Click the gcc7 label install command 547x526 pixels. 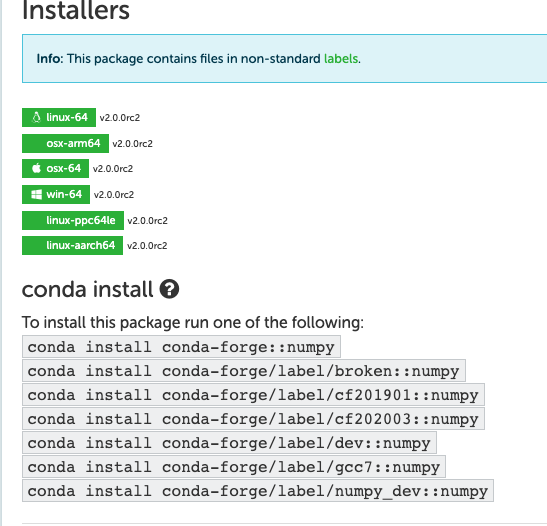[234, 467]
